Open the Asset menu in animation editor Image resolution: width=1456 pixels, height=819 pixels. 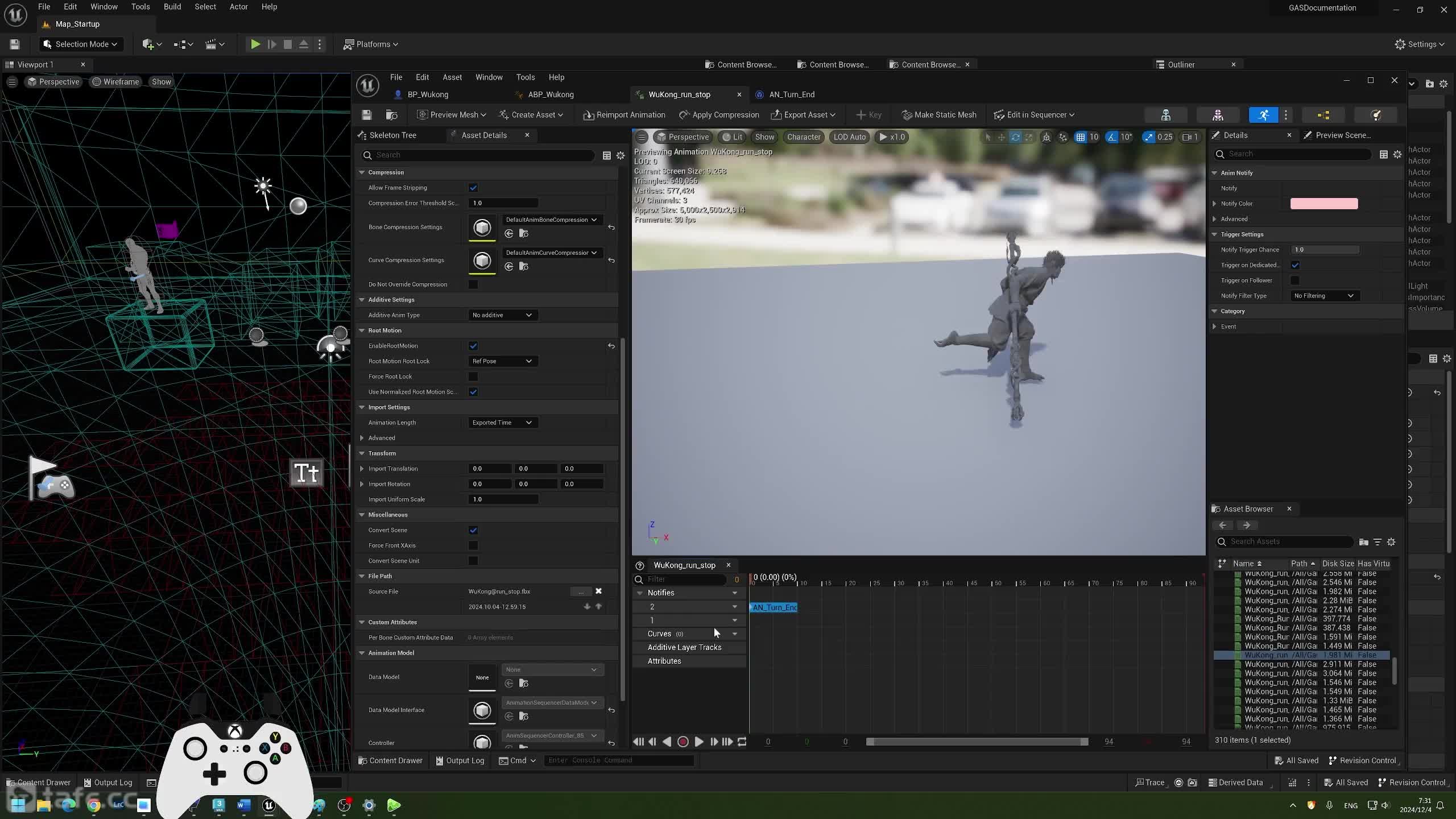(452, 77)
